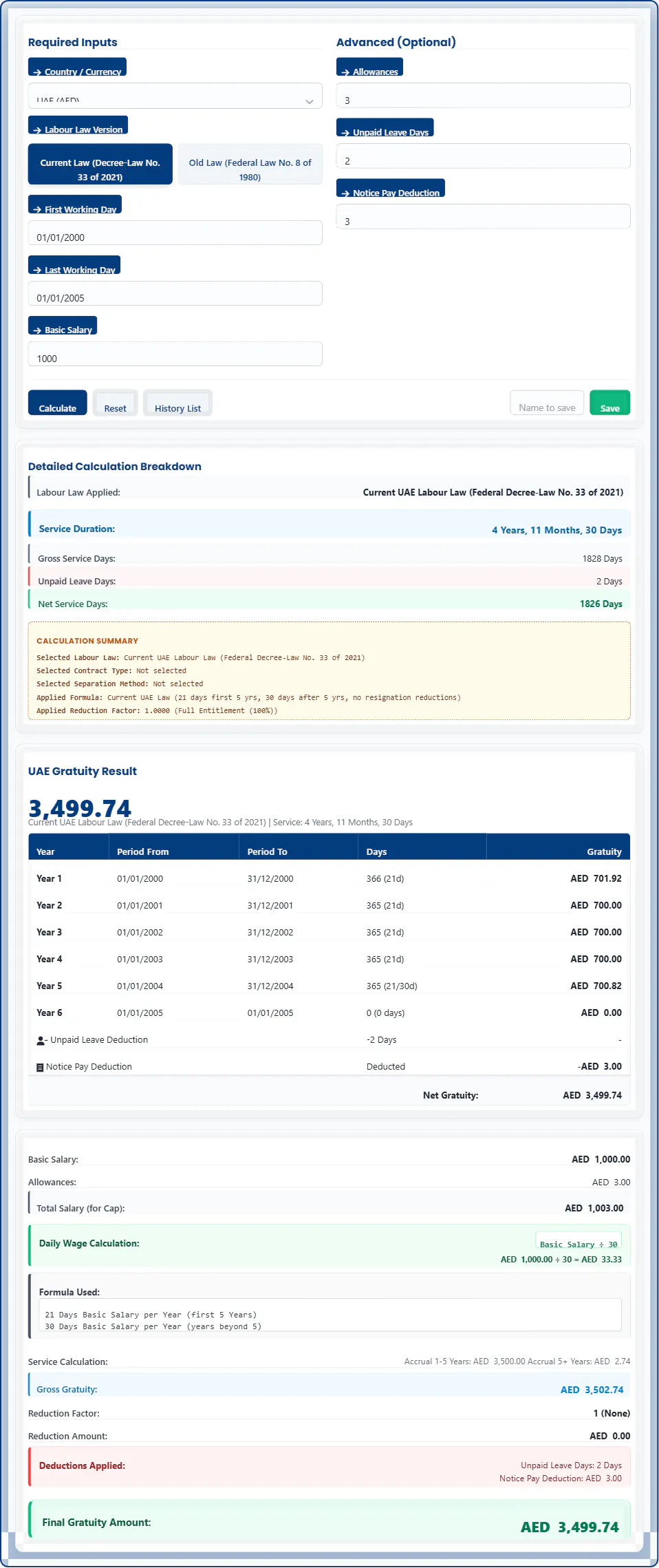
Task: Click the Year 1 row label
Action: (49, 878)
